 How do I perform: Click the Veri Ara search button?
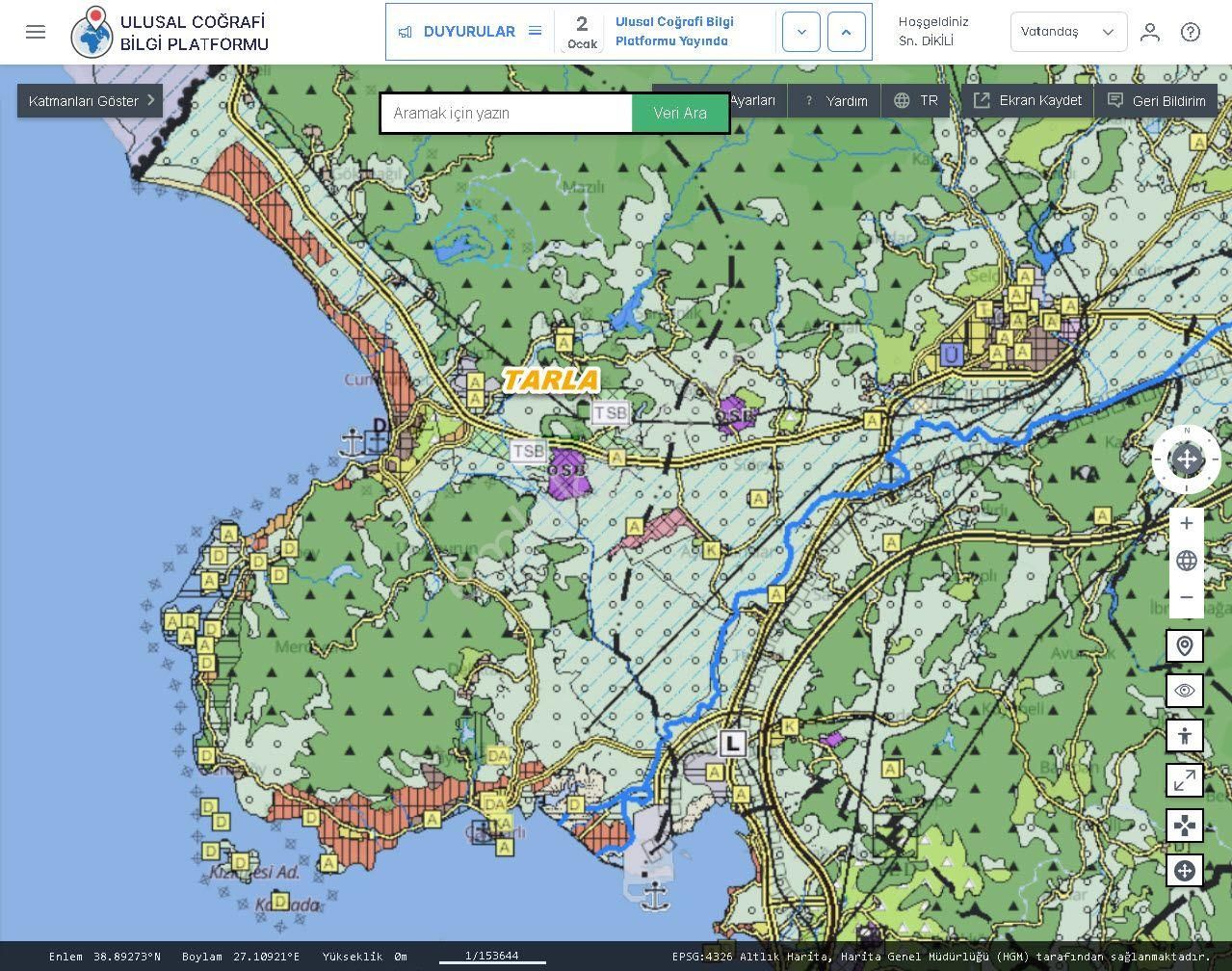680,114
